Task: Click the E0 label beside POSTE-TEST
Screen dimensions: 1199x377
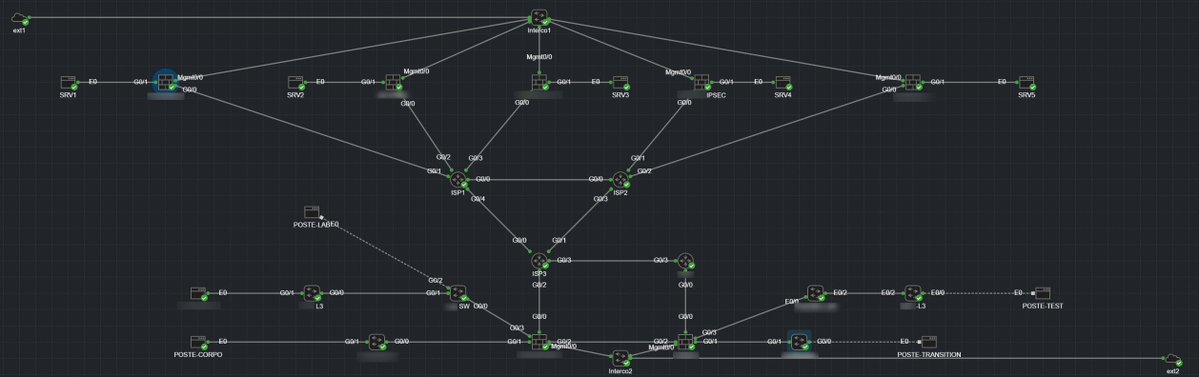Action: point(1019,293)
